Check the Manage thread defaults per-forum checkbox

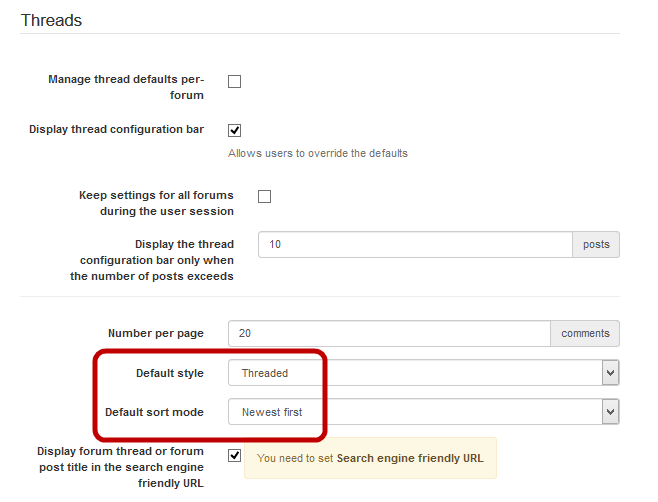[234, 81]
